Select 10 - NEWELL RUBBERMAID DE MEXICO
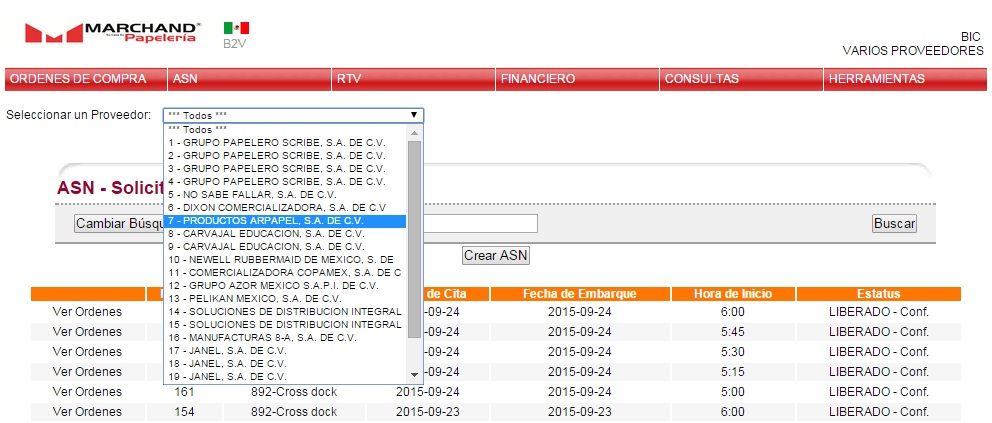 point(285,259)
